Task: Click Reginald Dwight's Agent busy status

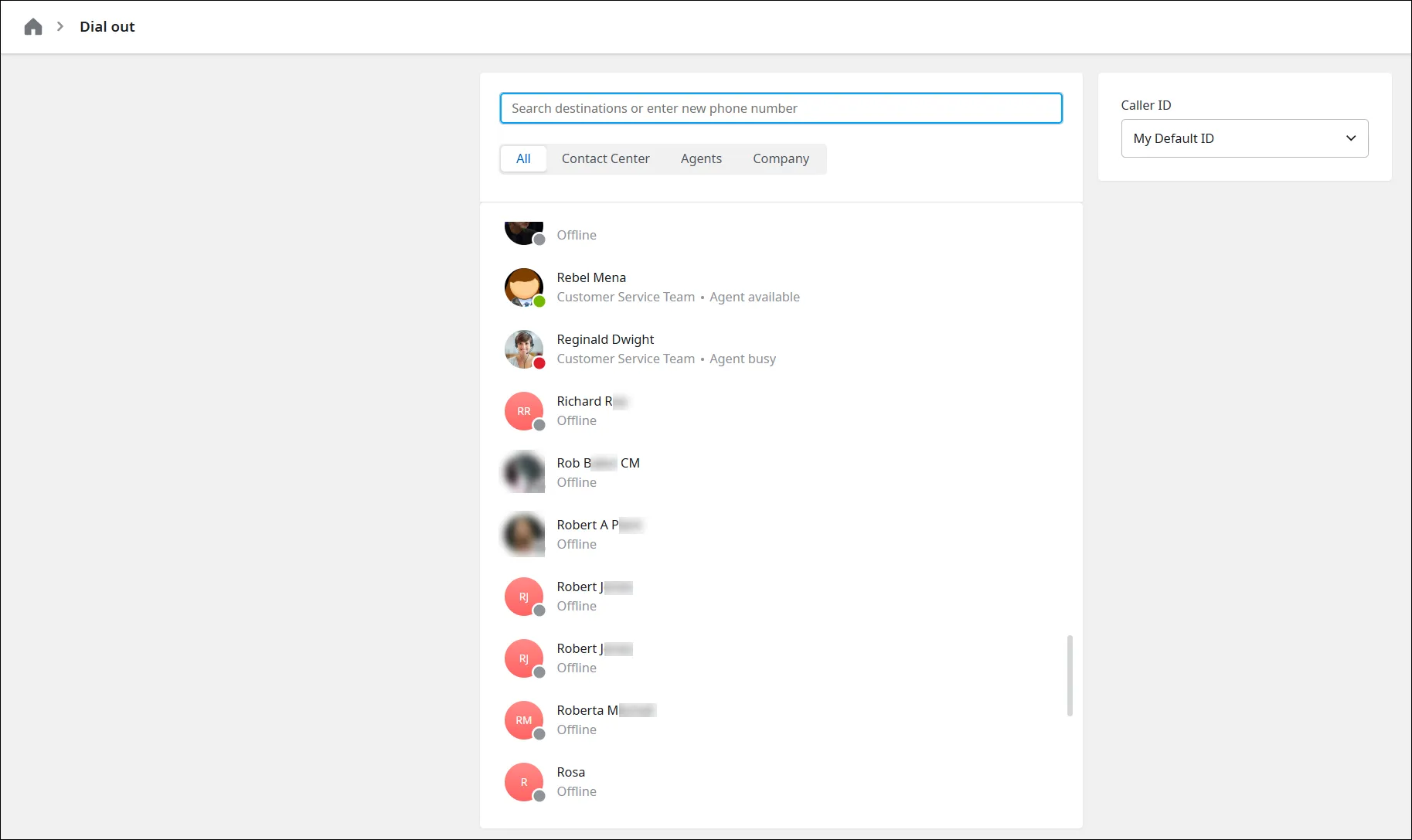Action: pyautogui.click(x=743, y=359)
